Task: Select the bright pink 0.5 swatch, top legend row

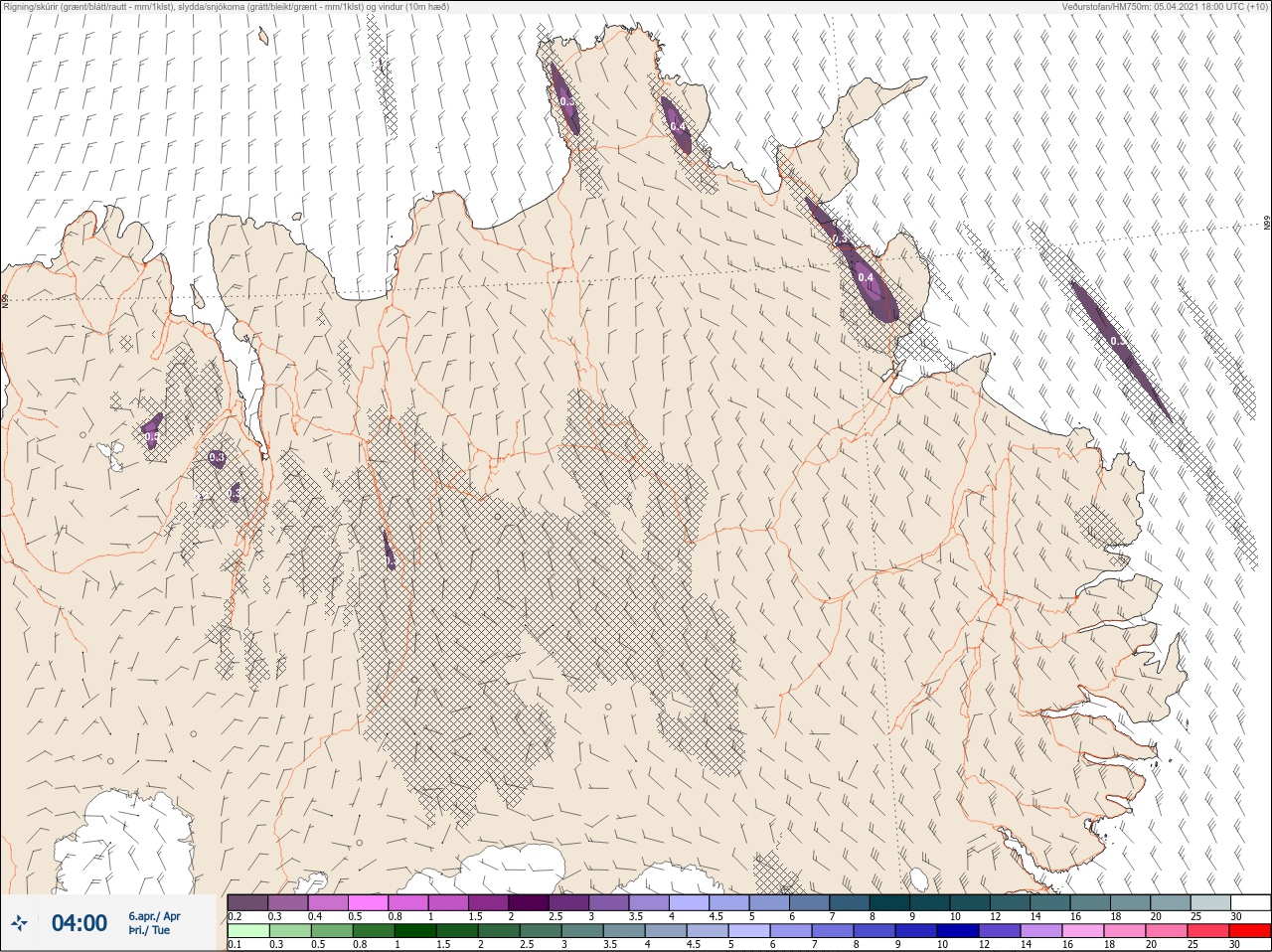Action: (x=369, y=902)
